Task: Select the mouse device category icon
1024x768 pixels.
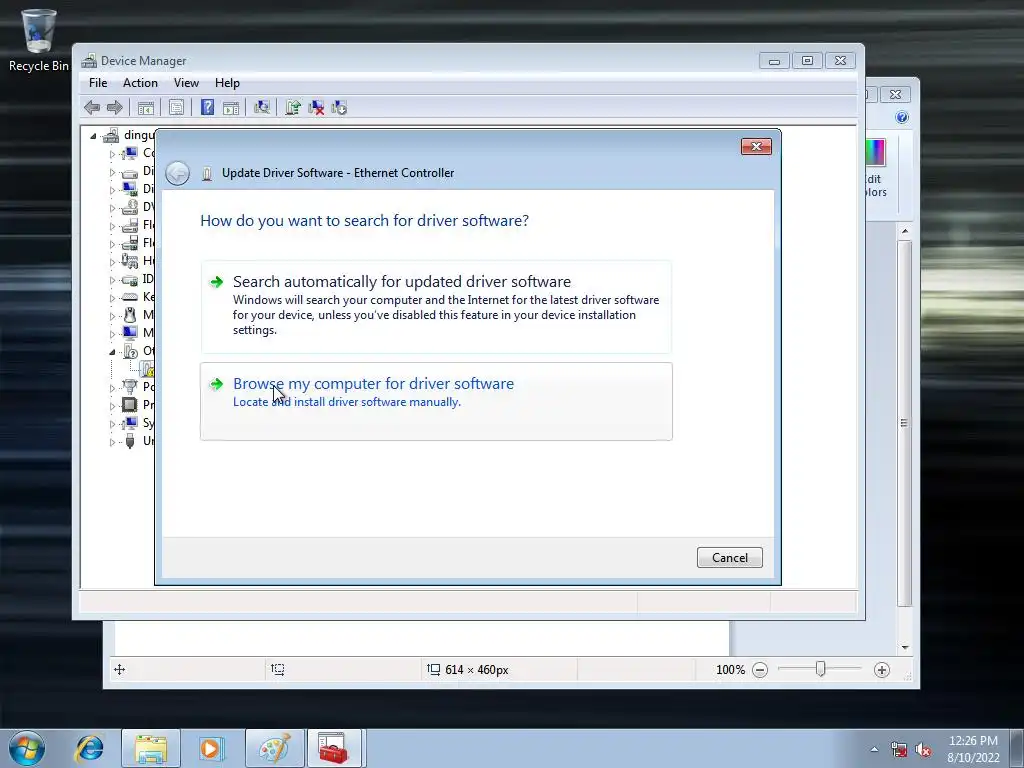Action: click(x=130, y=315)
